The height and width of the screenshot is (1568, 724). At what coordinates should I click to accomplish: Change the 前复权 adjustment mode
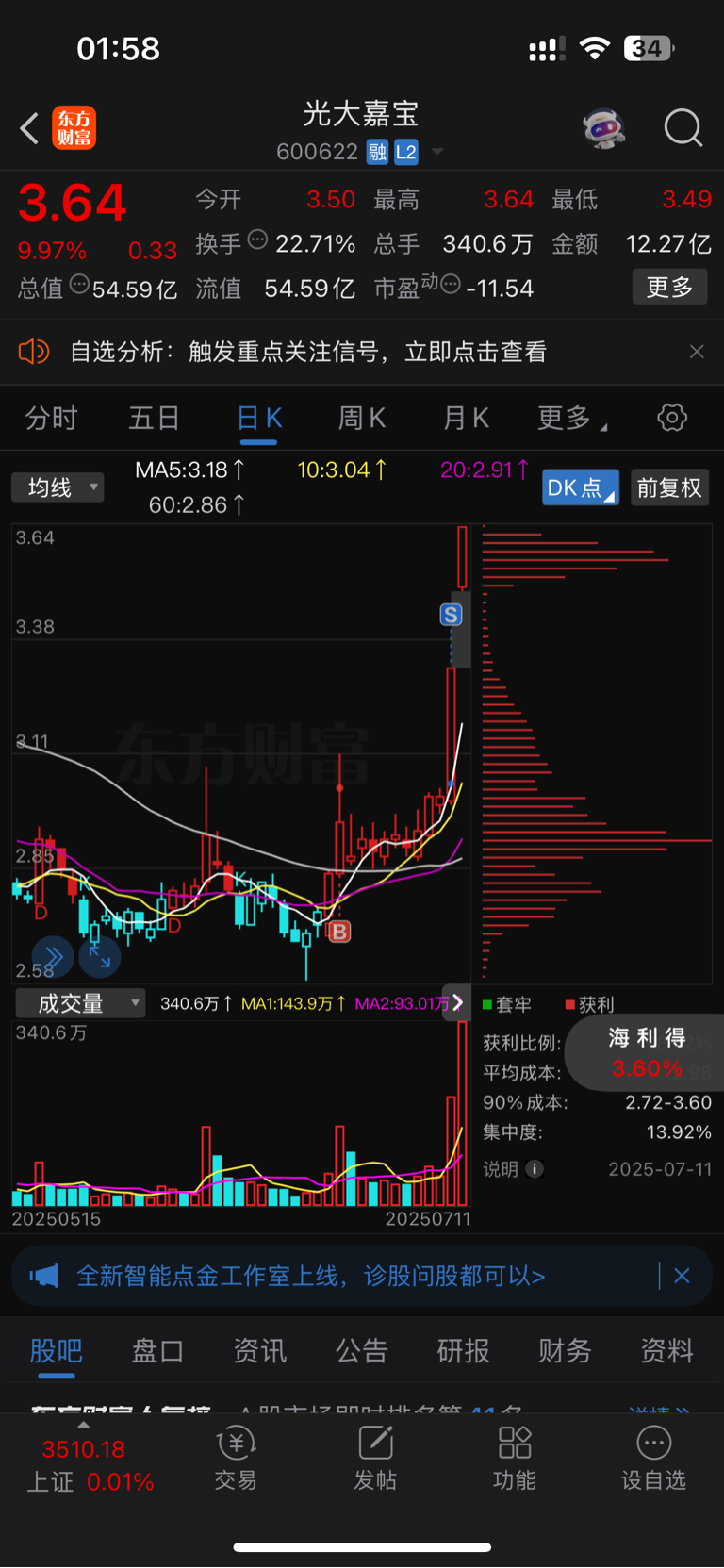pyautogui.click(x=669, y=487)
